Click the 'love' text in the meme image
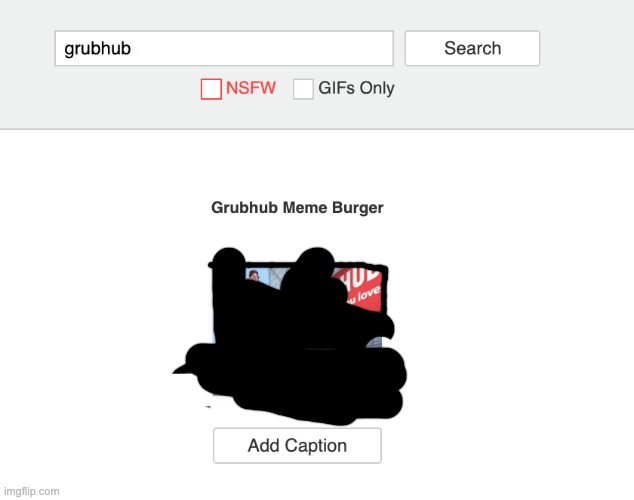This screenshot has height=500, width=634. coord(369,293)
